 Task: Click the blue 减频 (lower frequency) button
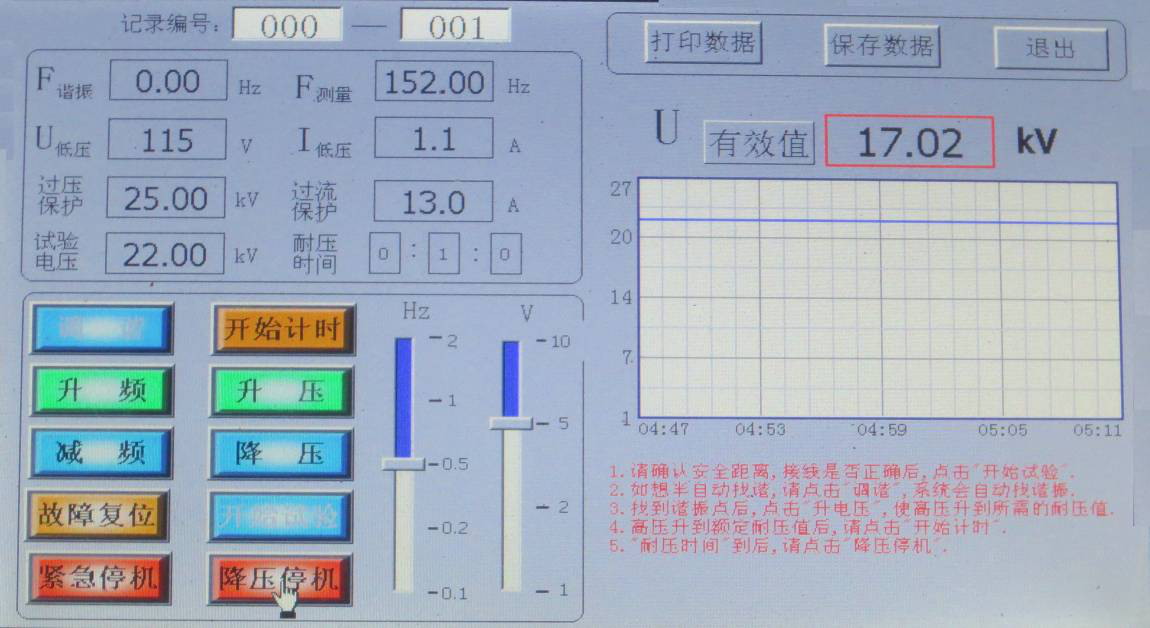(101, 453)
